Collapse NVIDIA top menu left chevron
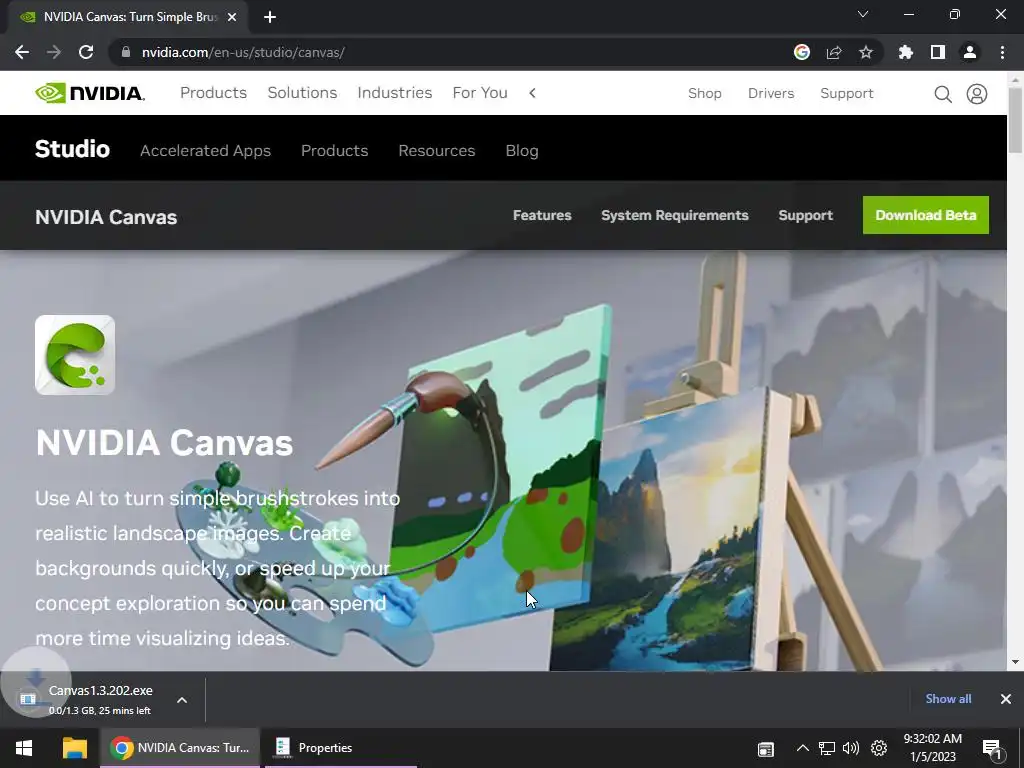Image resolution: width=1024 pixels, height=768 pixels. [532, 93]
